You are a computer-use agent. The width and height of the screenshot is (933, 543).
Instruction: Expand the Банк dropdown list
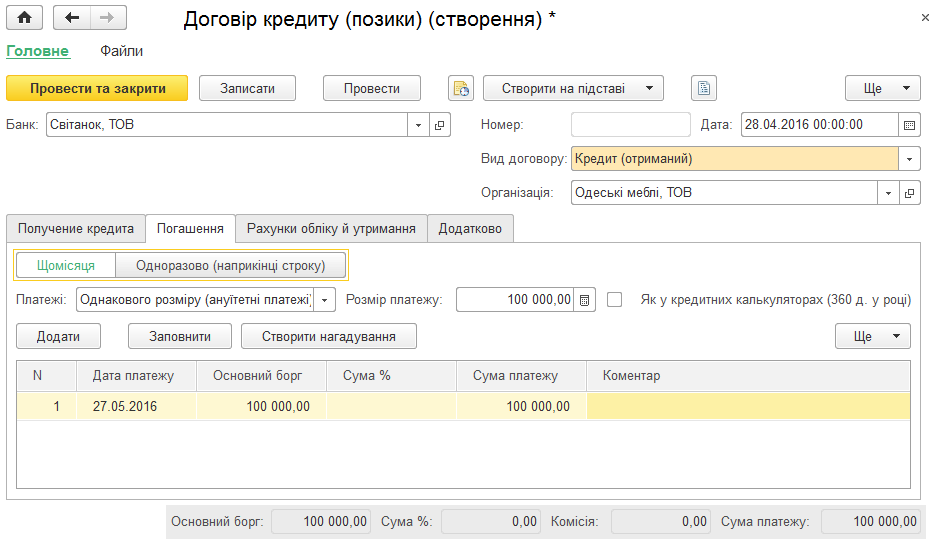tap(418, 125)
